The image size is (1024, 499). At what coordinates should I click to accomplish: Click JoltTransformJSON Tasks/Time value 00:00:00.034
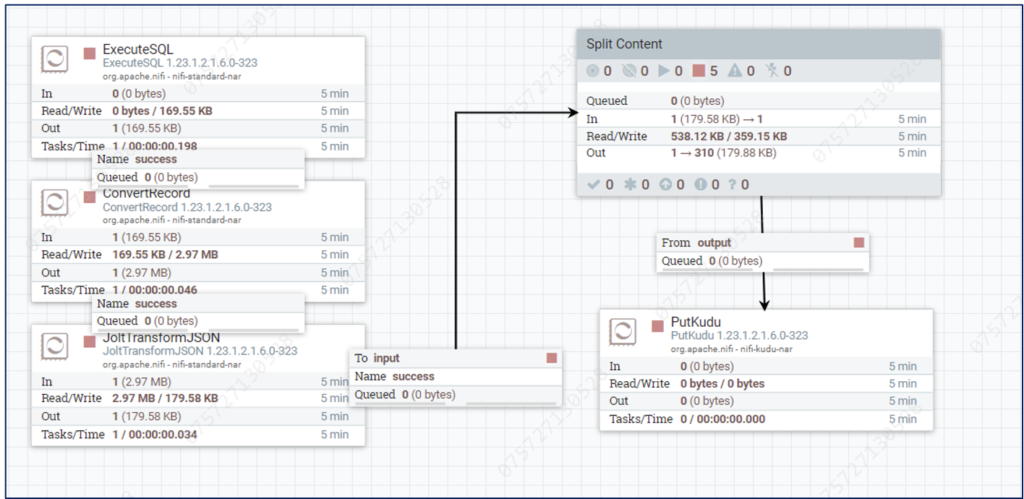point(162,434)
